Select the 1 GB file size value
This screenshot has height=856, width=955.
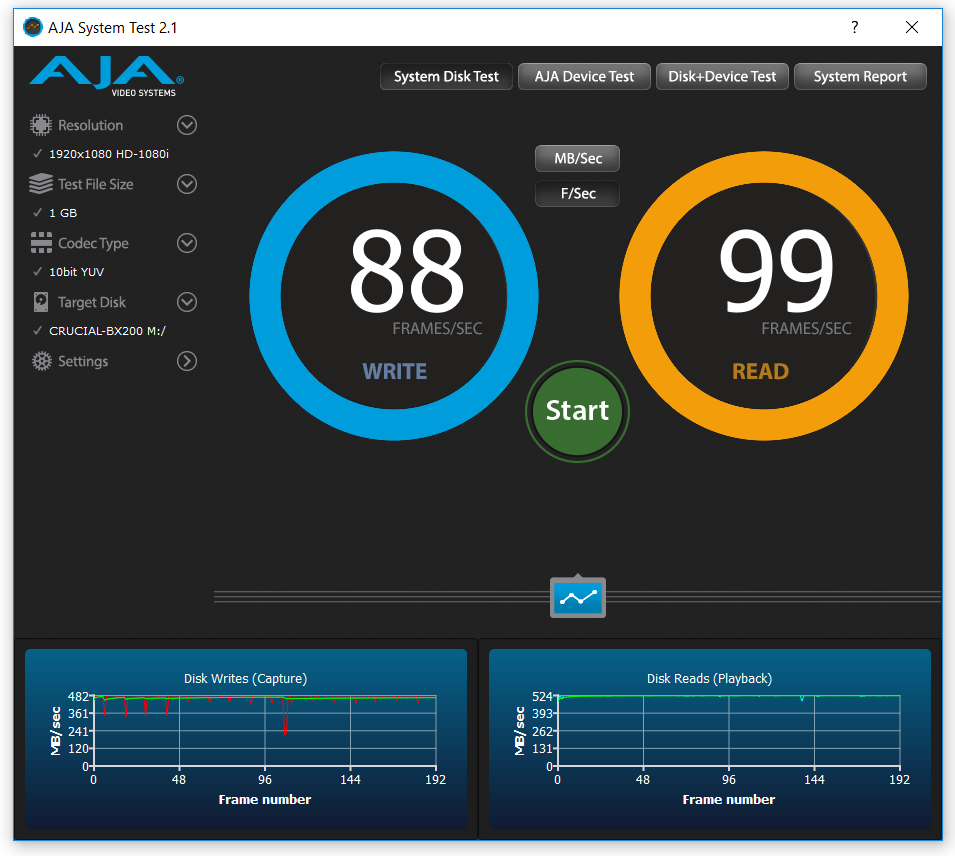(x=63, y=213)
